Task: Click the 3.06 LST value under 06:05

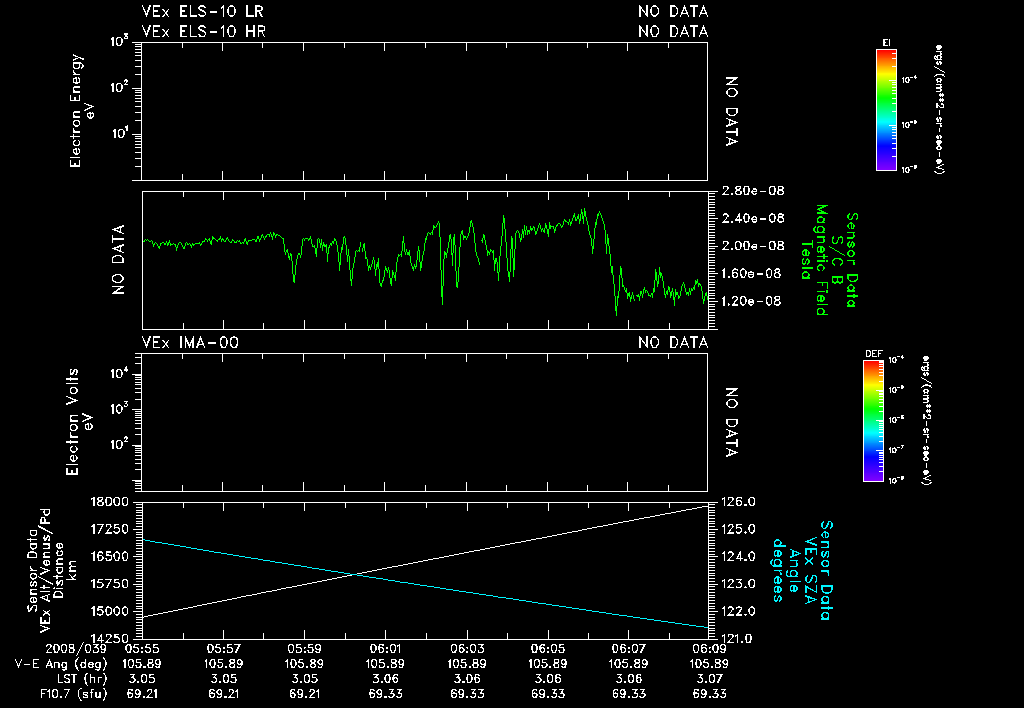Action: 547,679
